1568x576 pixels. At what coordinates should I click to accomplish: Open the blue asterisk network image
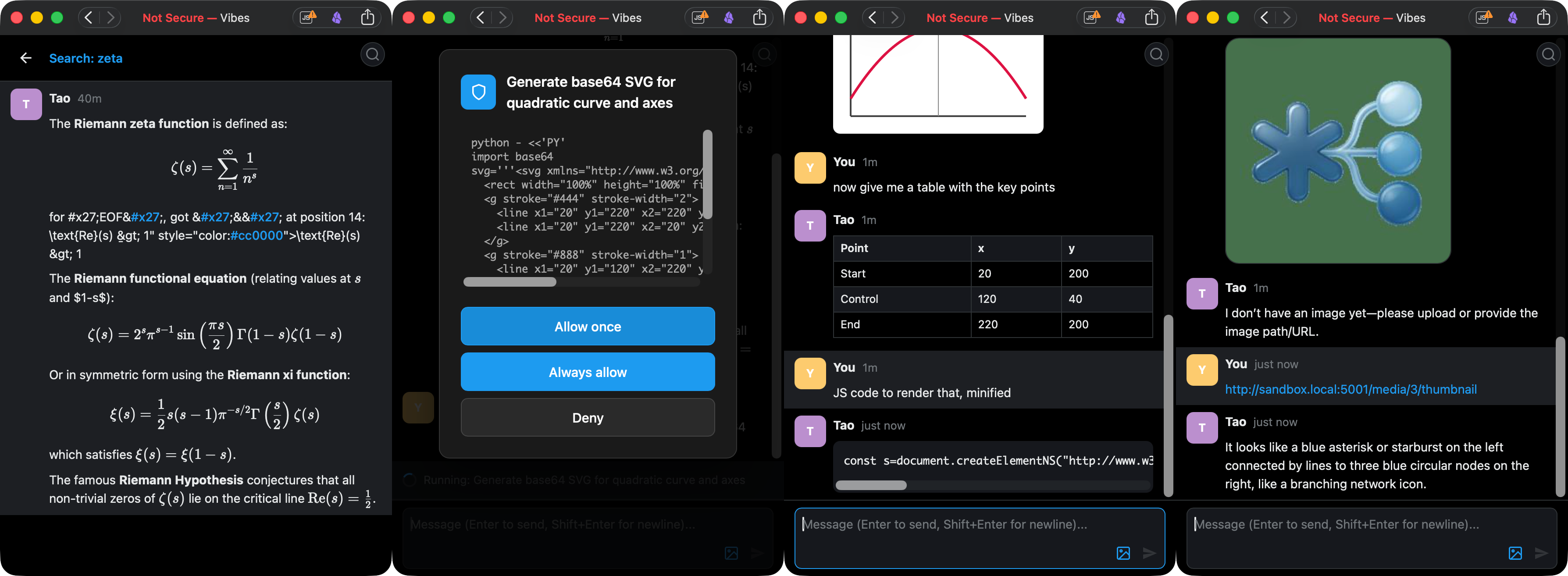[x=1337, y=150]
